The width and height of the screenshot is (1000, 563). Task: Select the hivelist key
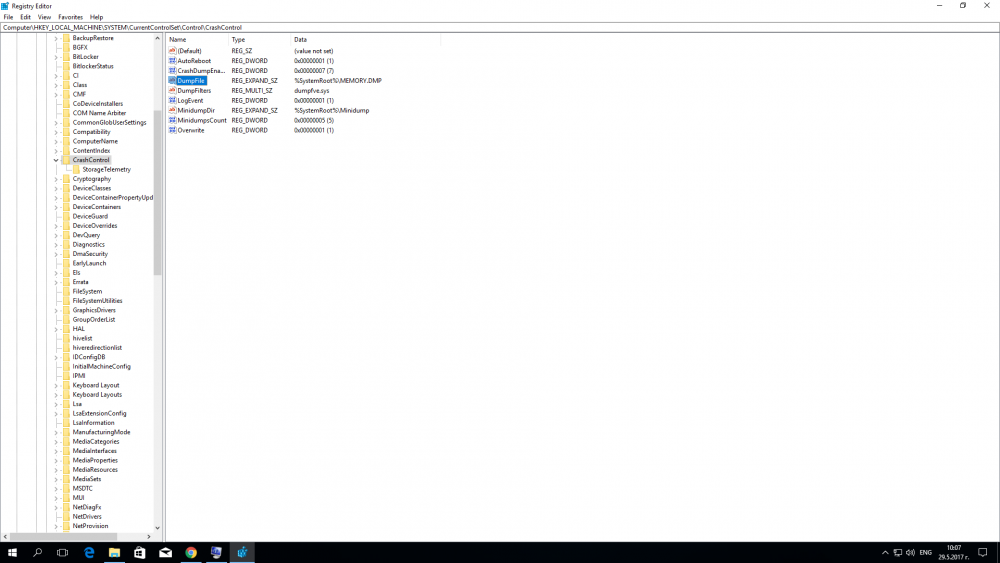[82, 339]
